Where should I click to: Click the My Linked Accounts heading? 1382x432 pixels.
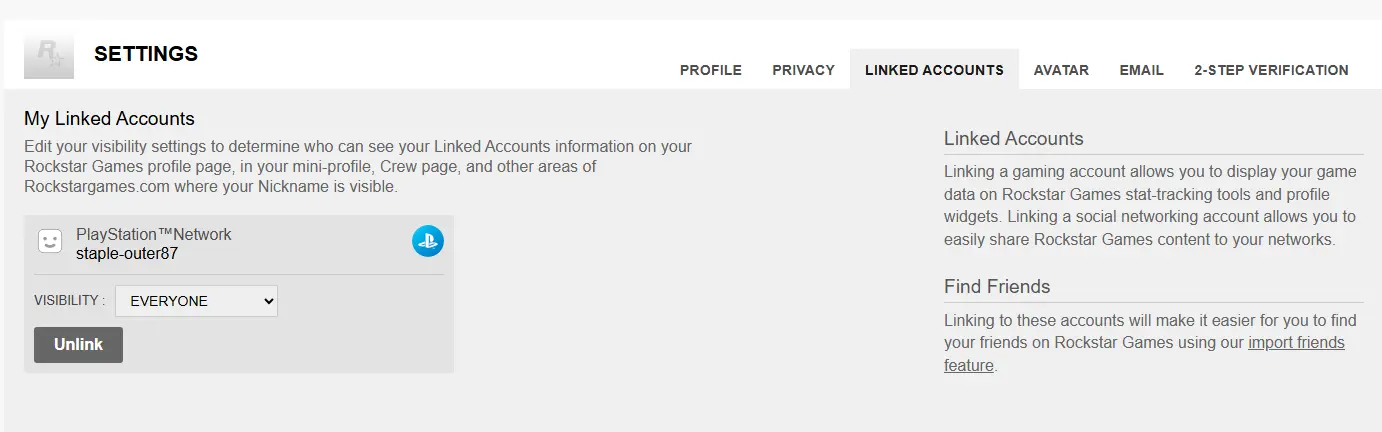click(109, 119)
